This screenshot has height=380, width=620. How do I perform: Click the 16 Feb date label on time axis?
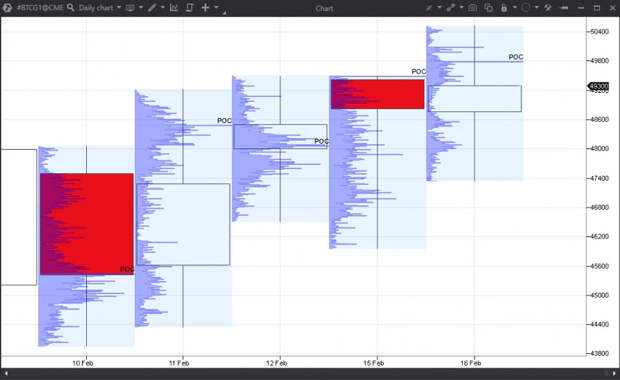pyautogui.click(x=471, y=363)
